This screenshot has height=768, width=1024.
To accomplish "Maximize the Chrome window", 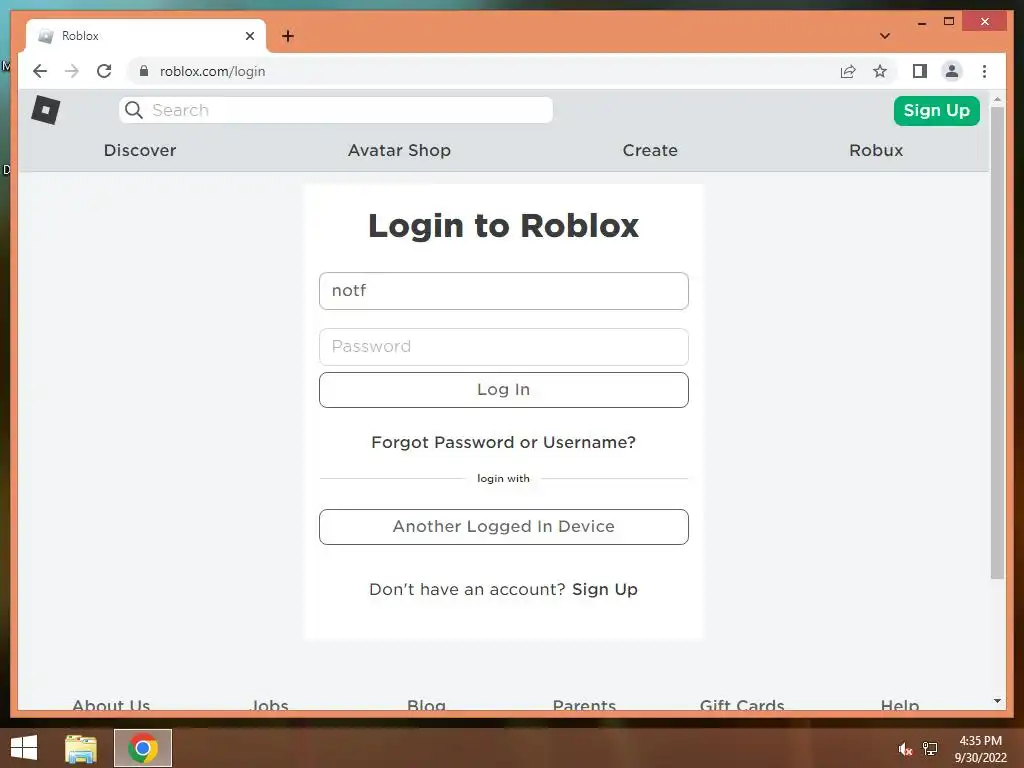I will tap(949, 22).
